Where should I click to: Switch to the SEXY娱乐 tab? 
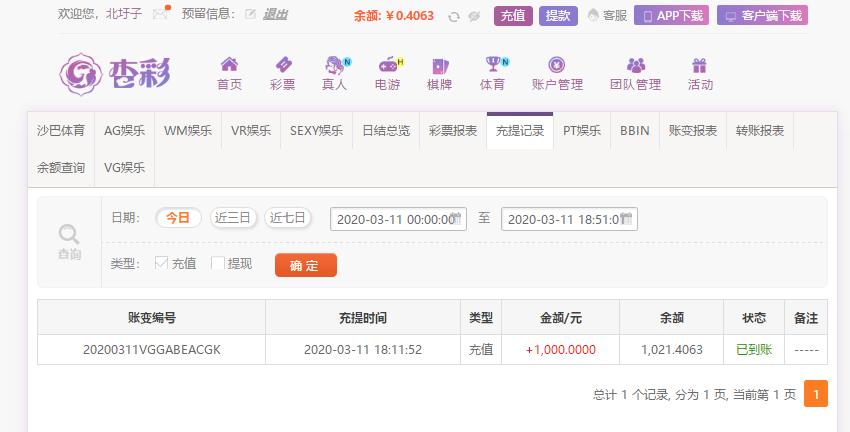317,131
